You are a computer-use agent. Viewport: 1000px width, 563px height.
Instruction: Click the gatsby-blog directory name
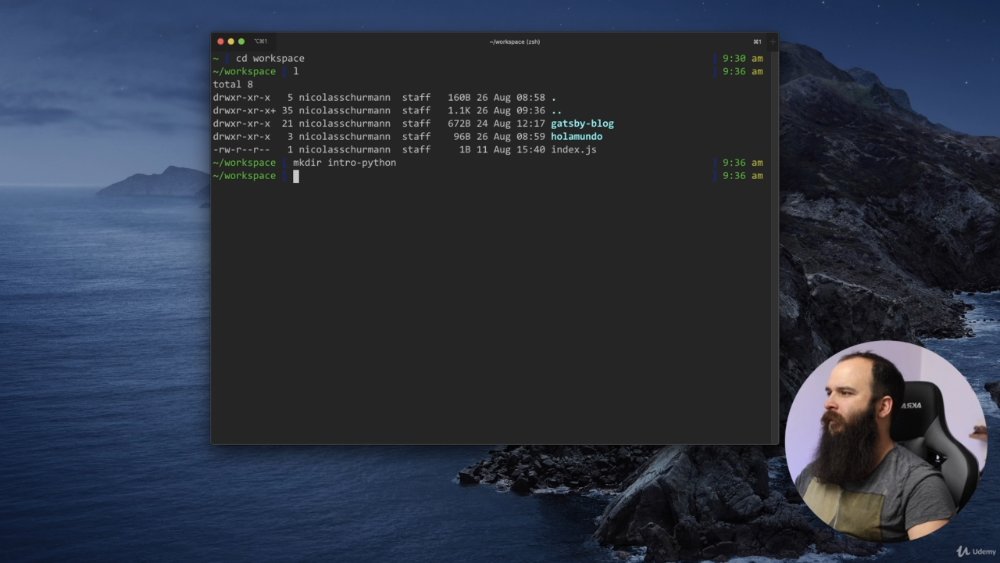(x=582, y=124)
